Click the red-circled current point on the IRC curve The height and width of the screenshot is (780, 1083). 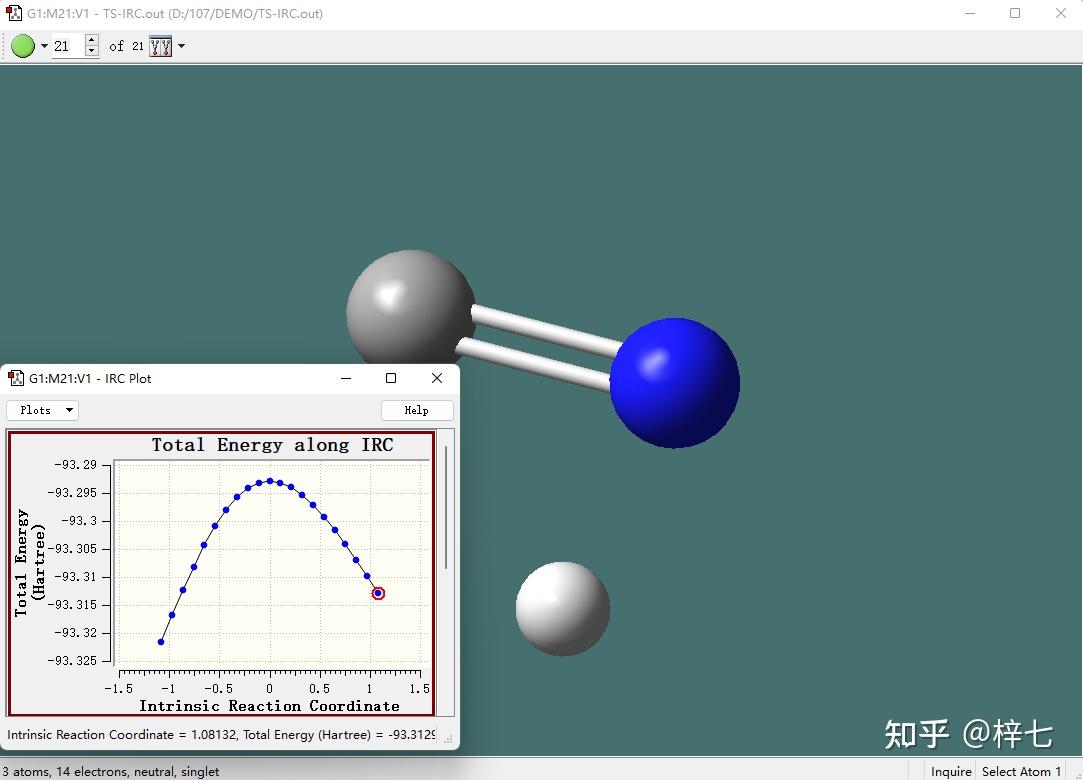(378, 593)
